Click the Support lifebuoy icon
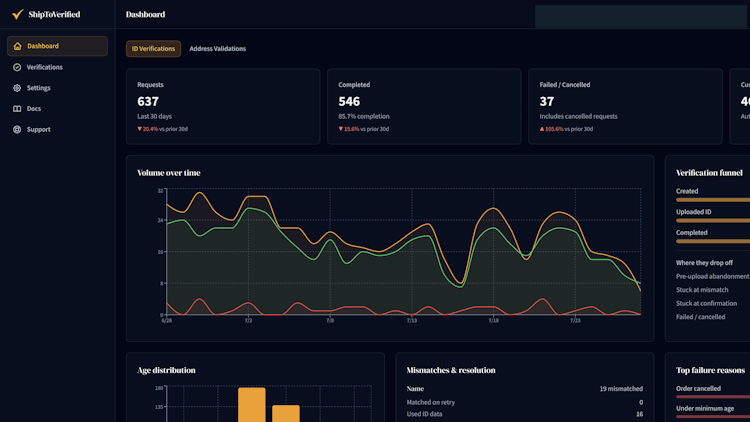The height and width of the screenshot is (422, 750). point(17,129)
